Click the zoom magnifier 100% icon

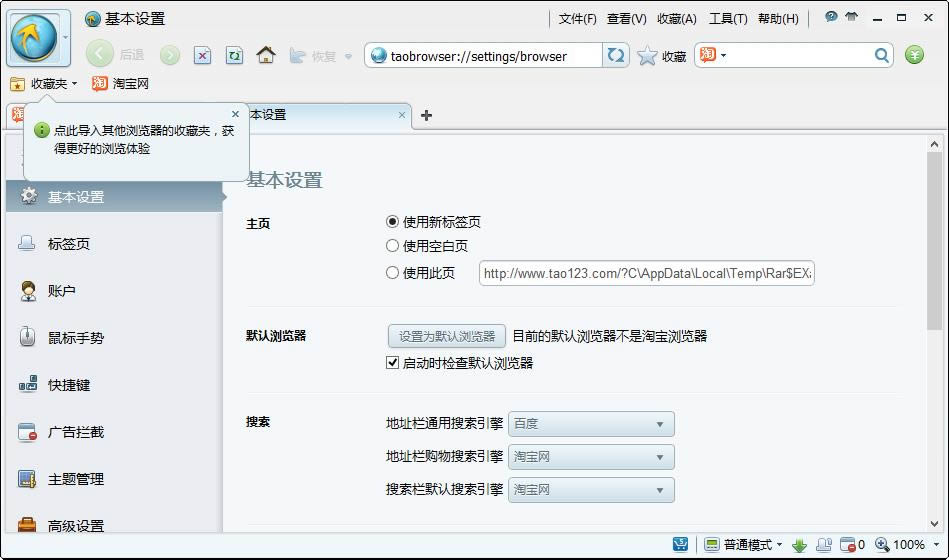[882, 545]
